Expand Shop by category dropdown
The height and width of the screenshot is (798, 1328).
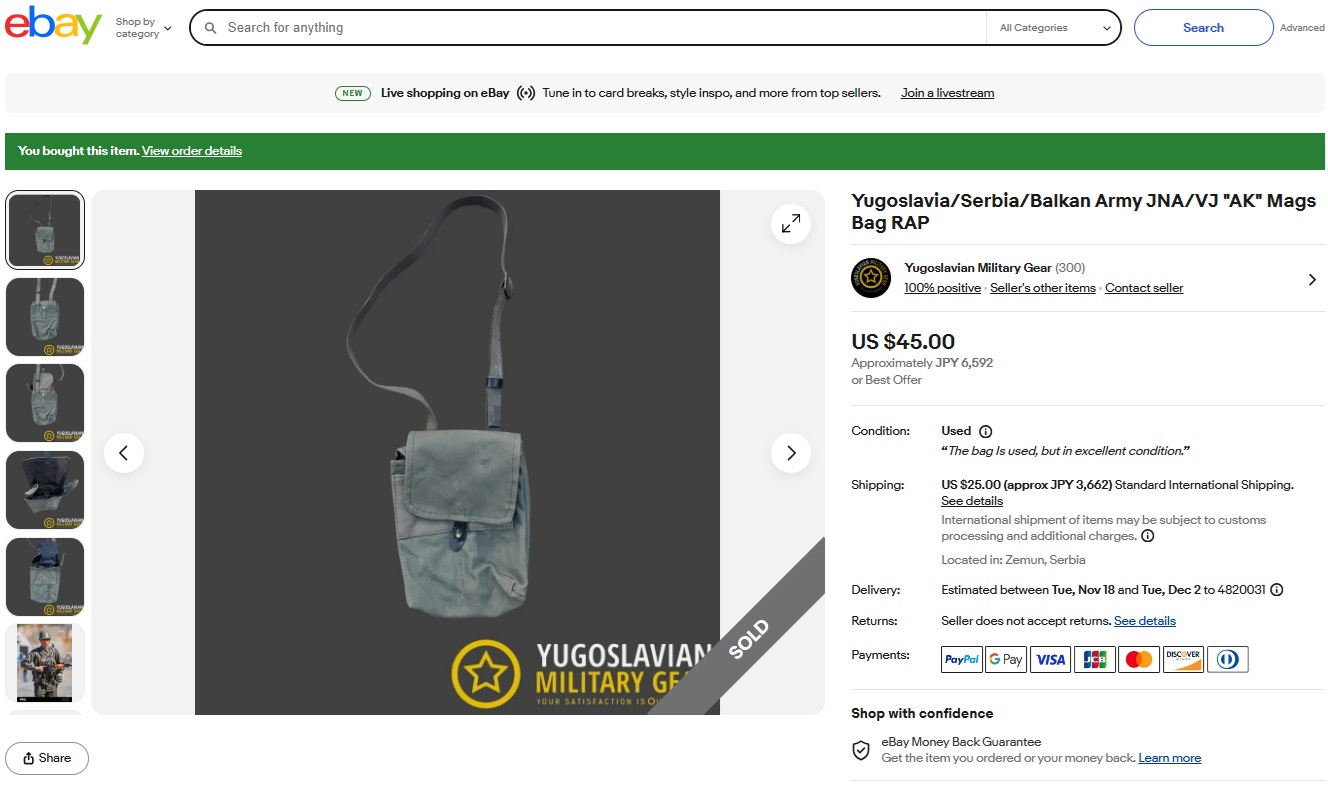(x=143, y=28)
